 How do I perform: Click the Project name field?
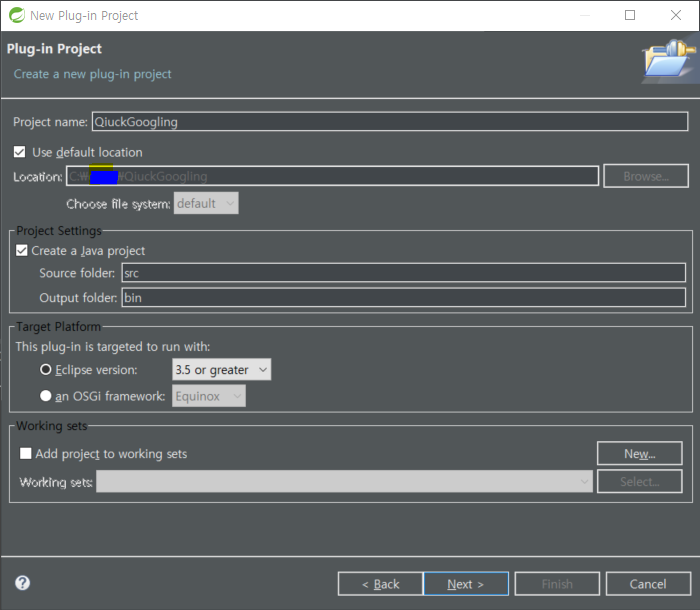390,121
